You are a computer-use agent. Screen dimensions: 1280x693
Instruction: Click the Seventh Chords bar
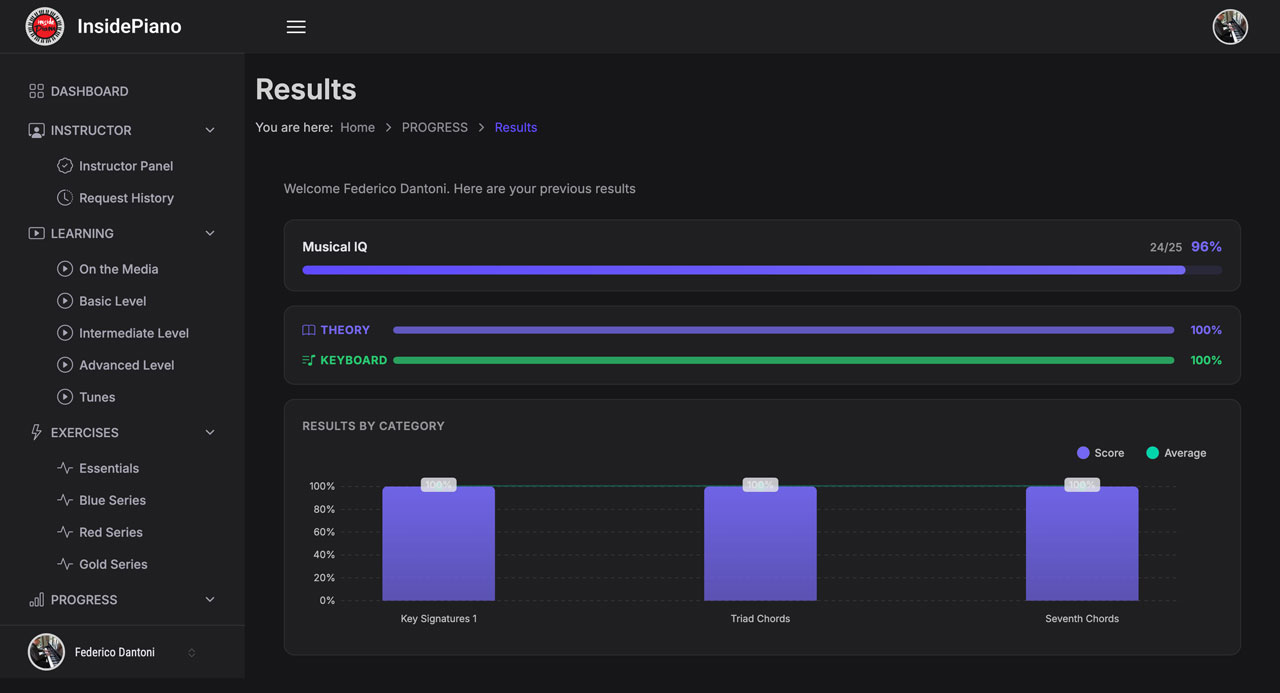1082,544
